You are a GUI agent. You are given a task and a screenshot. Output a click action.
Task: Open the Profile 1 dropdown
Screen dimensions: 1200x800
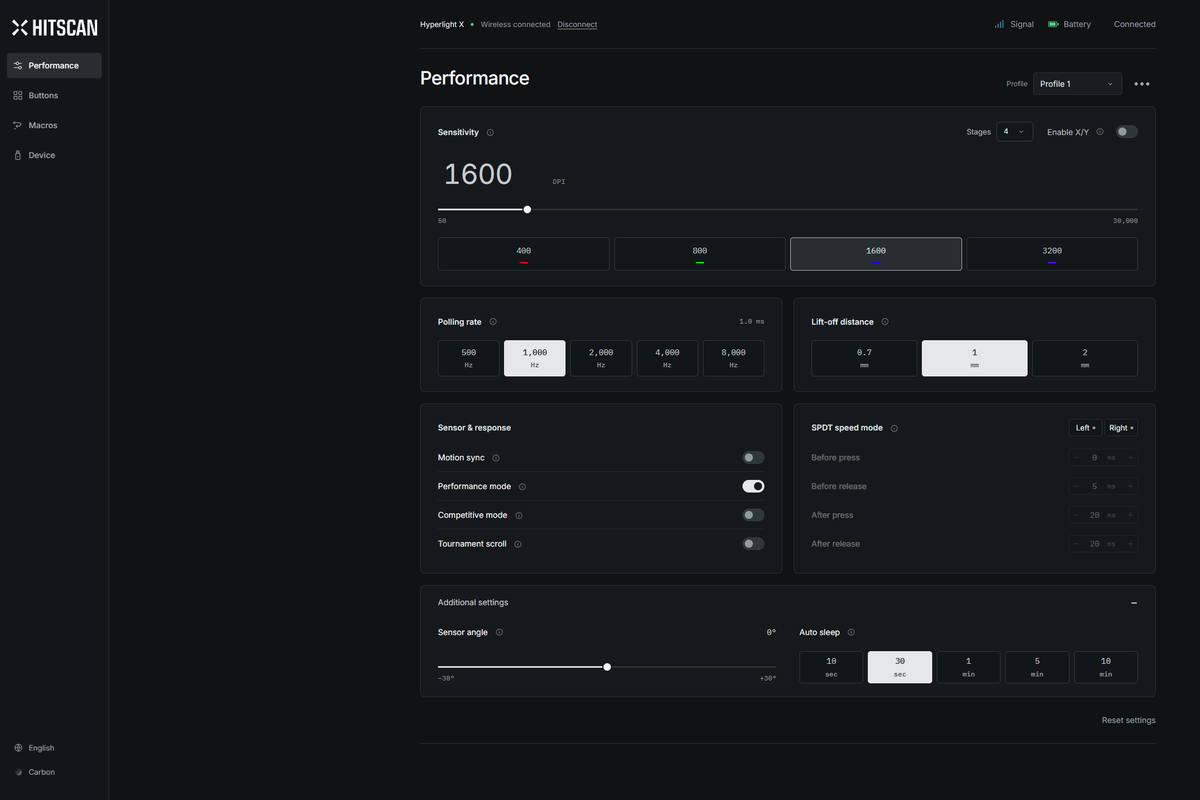(1077, 84)
